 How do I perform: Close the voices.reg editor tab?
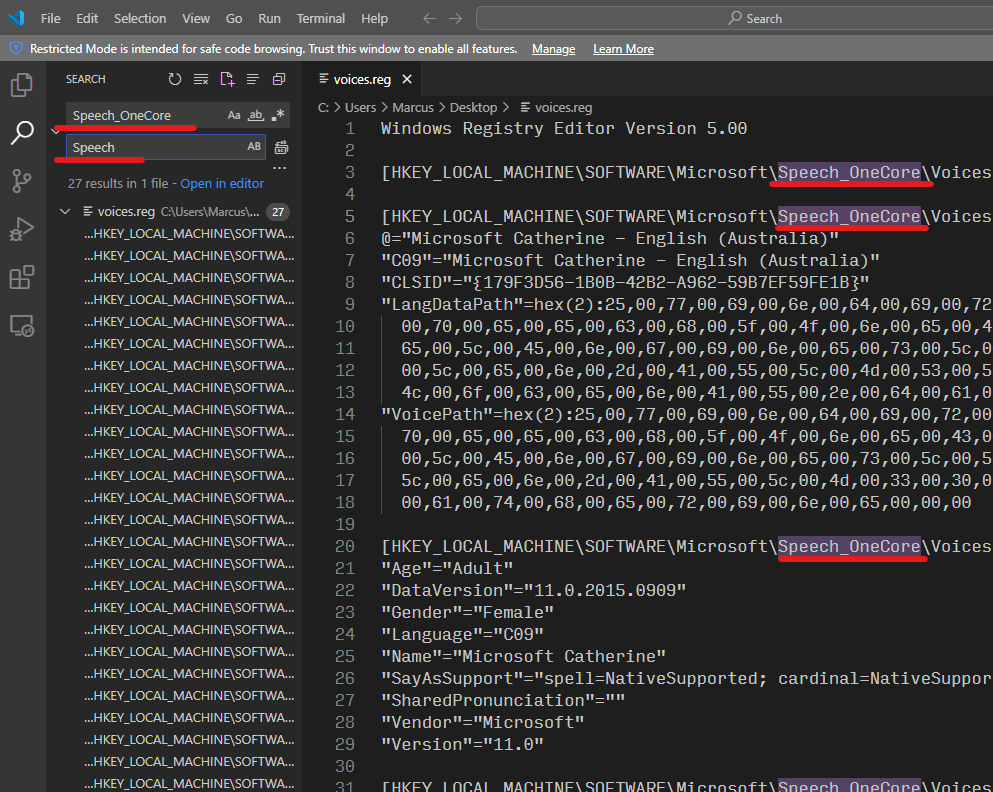tap(407, 79)
